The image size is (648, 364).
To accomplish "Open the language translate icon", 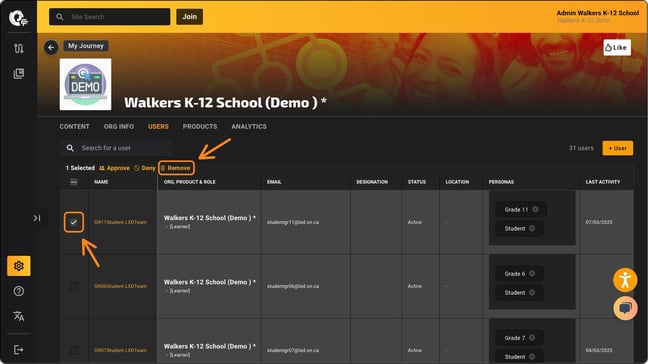I will (19, 316).
